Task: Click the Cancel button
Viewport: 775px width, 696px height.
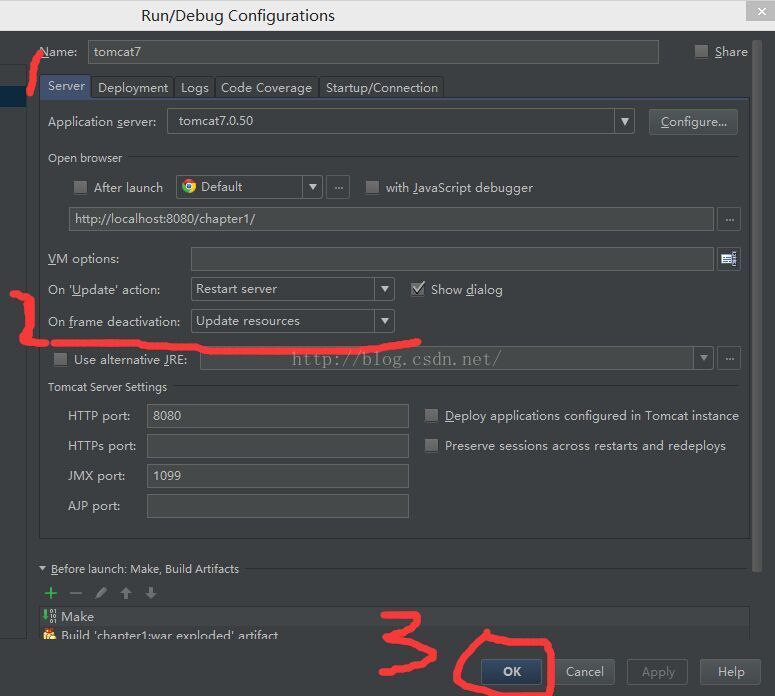Action: pyautogui.click(x=585, y=672)
